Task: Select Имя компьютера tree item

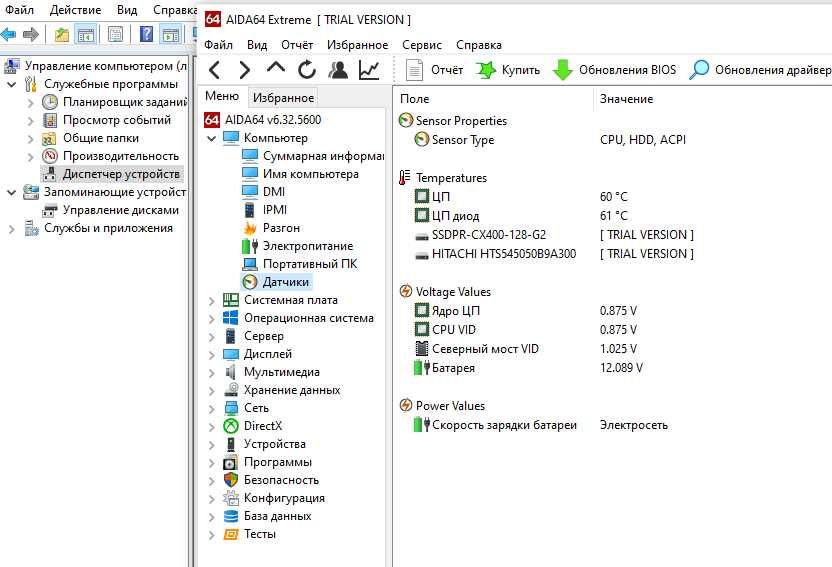Action: [310, 174]
